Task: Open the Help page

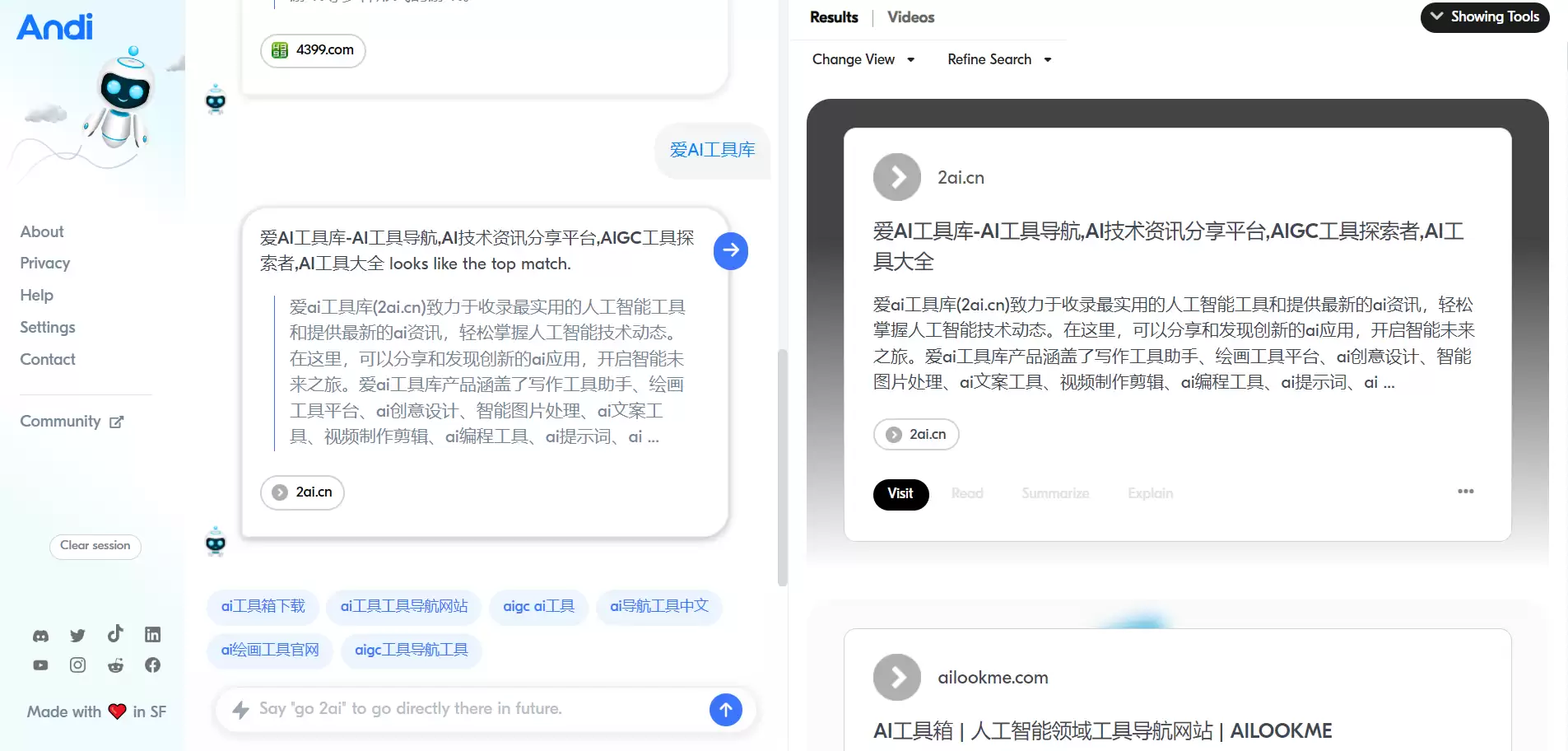Action: pos(36,295)
